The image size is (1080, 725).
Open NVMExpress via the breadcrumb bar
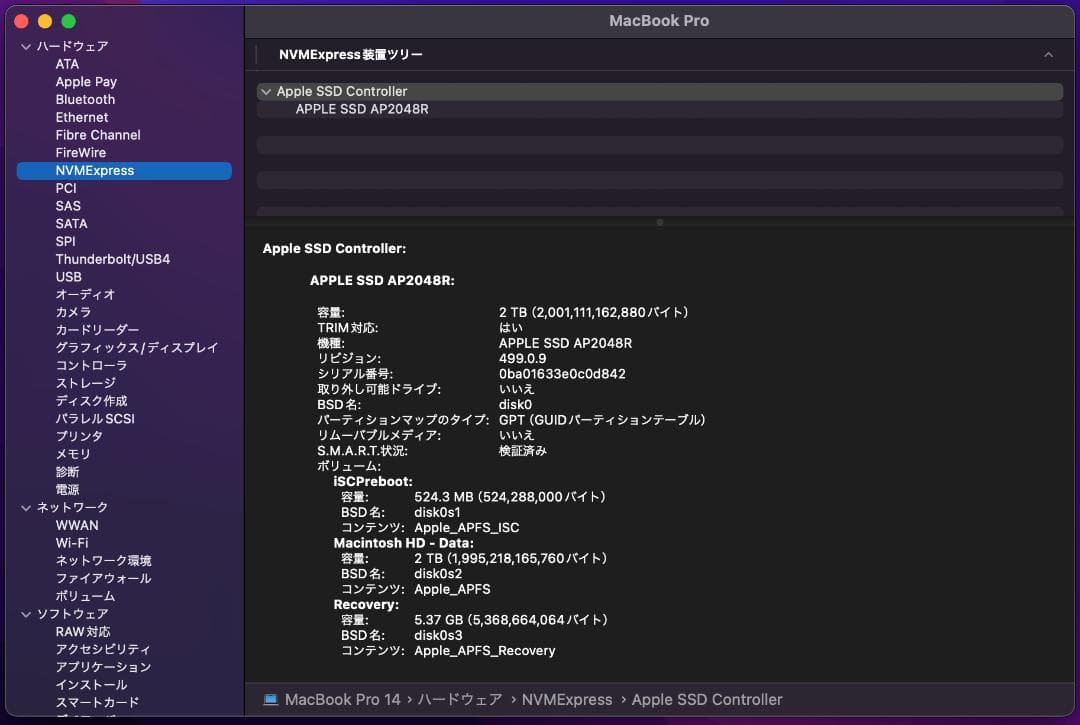coord(566,699)
